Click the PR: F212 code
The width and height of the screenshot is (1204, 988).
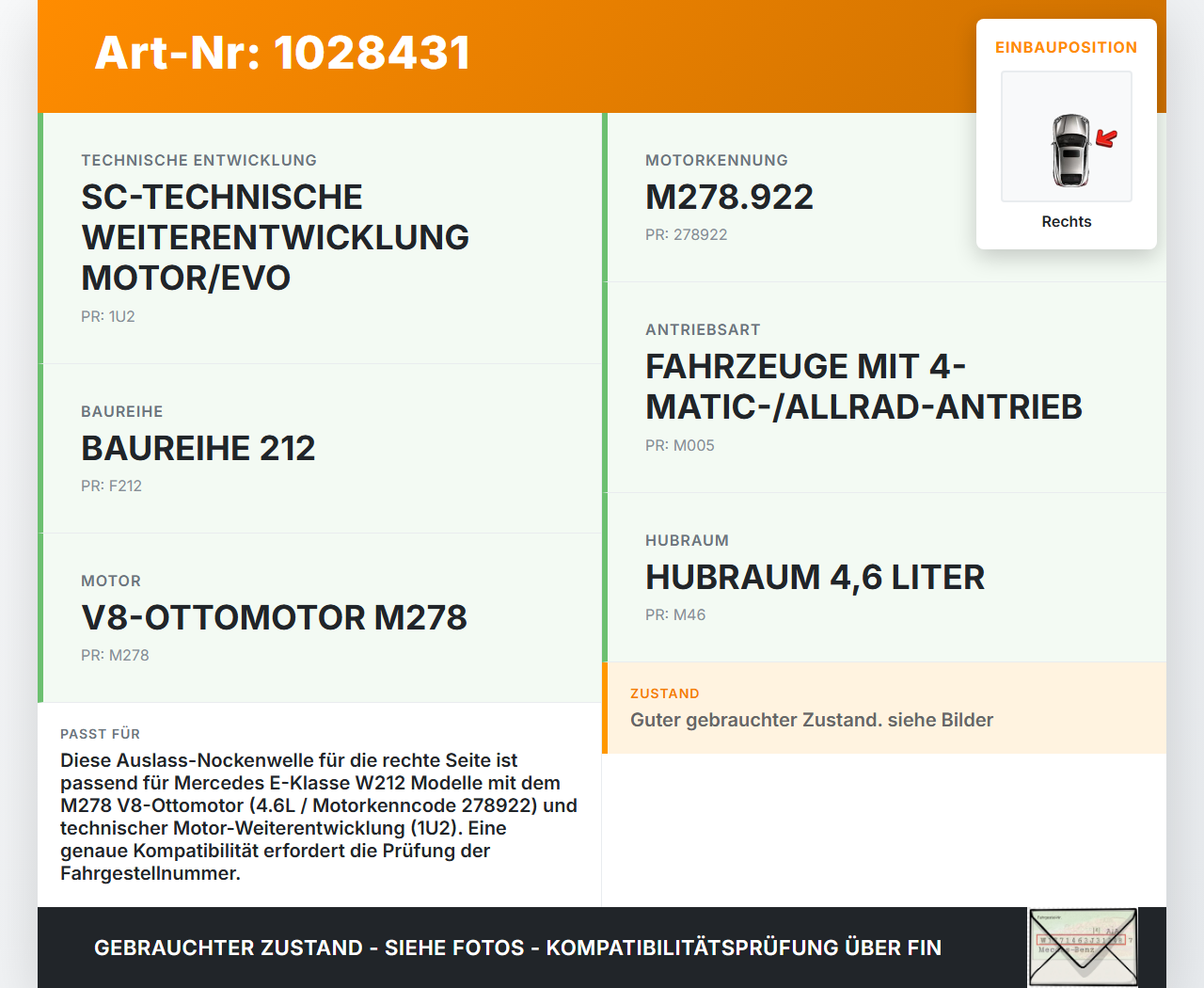click(111, 486)
